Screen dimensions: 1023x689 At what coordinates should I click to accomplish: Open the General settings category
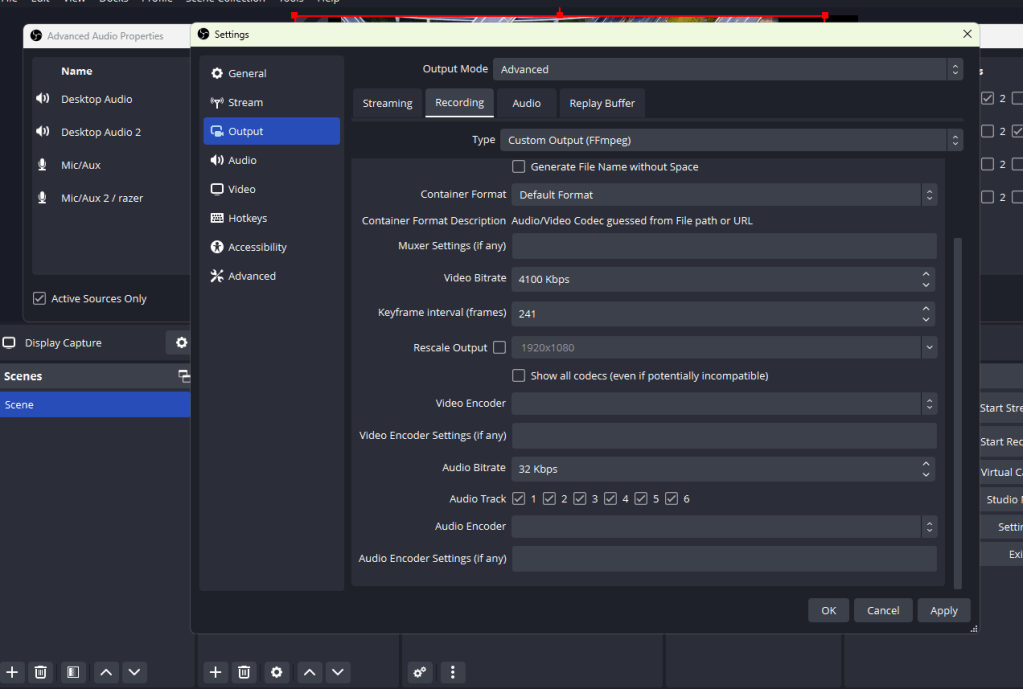(x=271, y=73)
